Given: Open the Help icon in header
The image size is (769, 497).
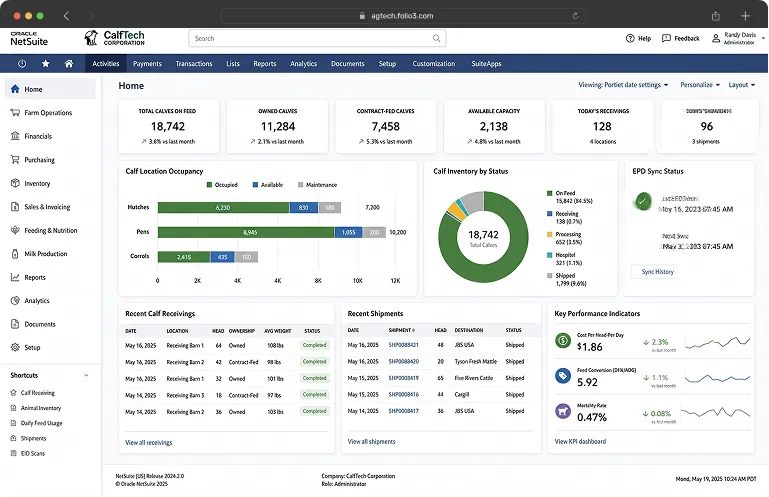Looking at the screenshot, I should point(630,38).
